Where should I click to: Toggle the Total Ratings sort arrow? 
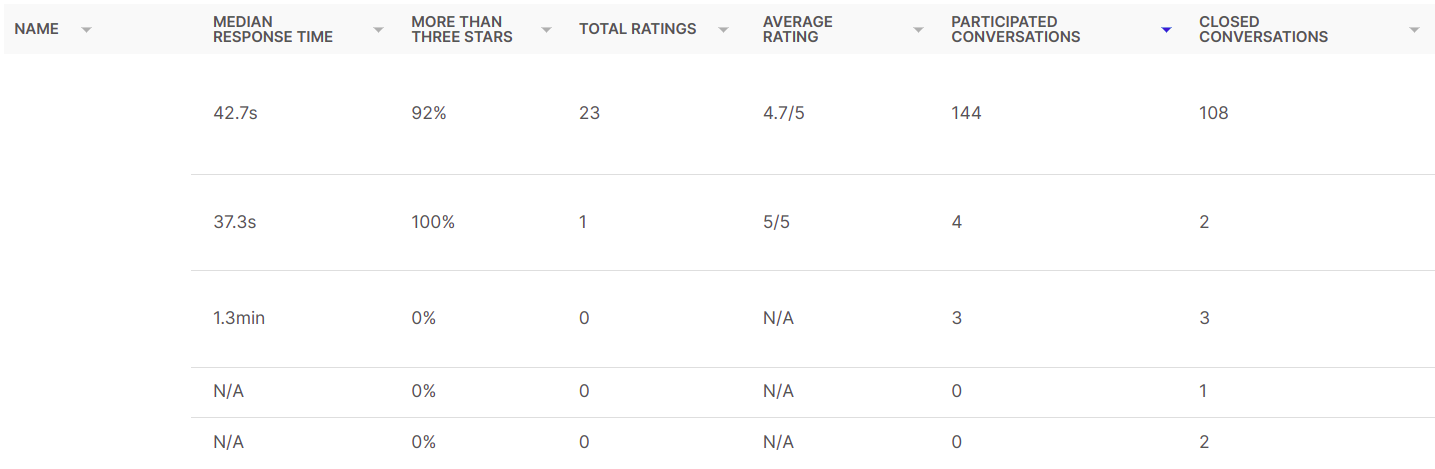point(723,30)
